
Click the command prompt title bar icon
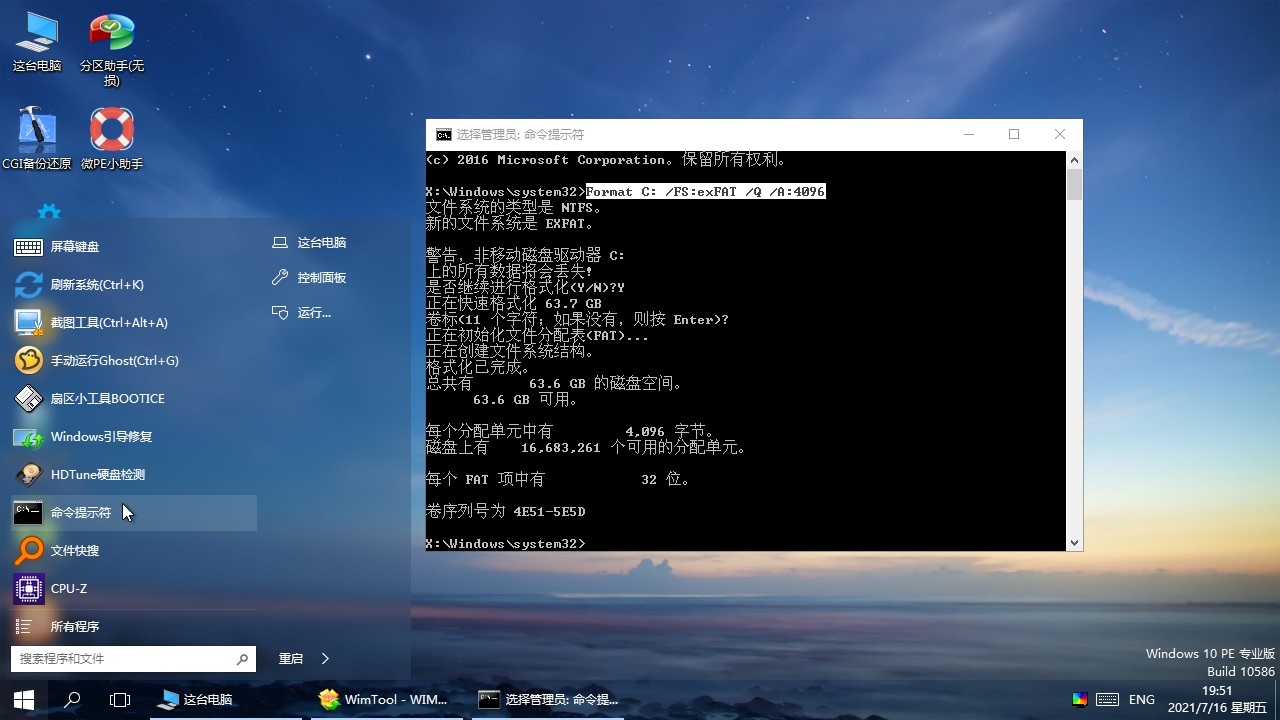pos(443,135)
